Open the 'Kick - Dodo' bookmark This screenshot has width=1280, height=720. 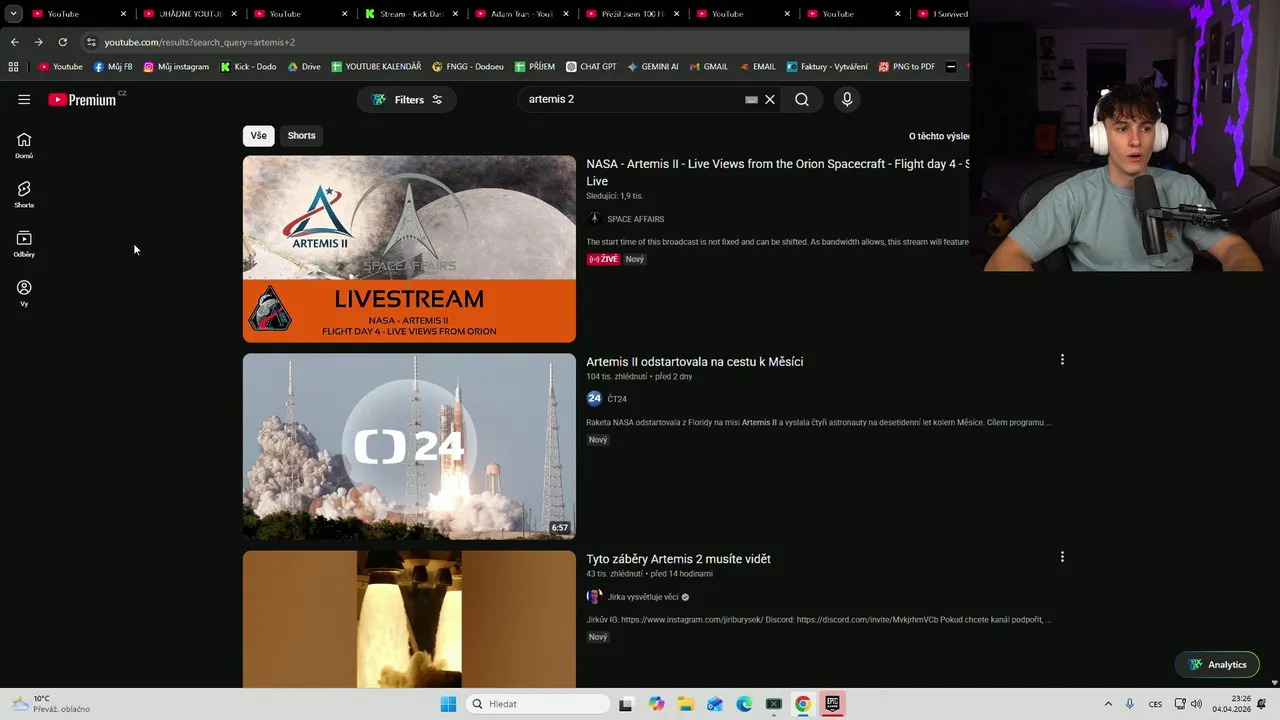point(248,67)
